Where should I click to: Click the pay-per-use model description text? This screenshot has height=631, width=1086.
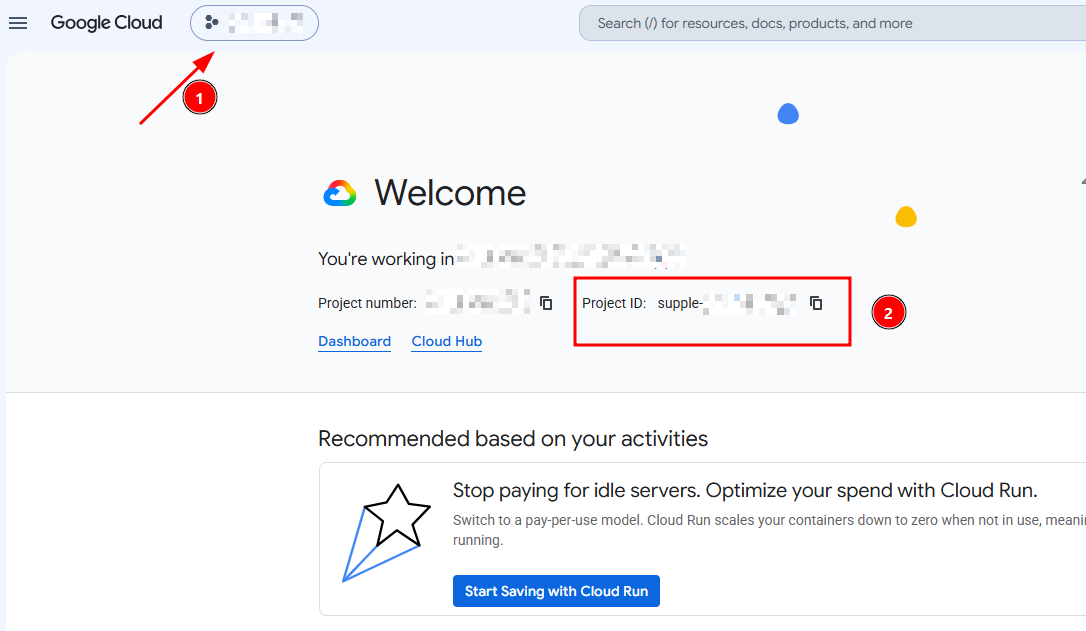769,530
